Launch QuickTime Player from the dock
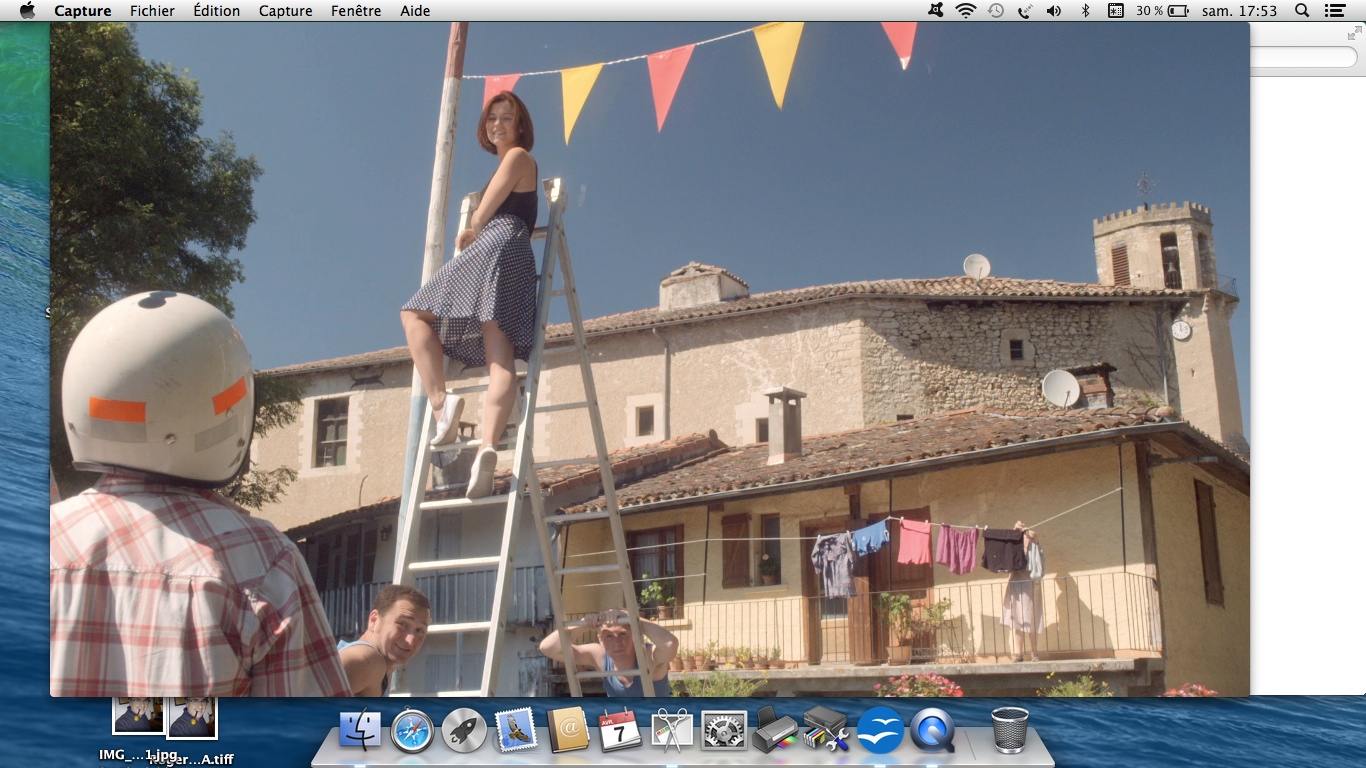The width and height of the screenshot is (1366, 768). (x=932, y=730)
